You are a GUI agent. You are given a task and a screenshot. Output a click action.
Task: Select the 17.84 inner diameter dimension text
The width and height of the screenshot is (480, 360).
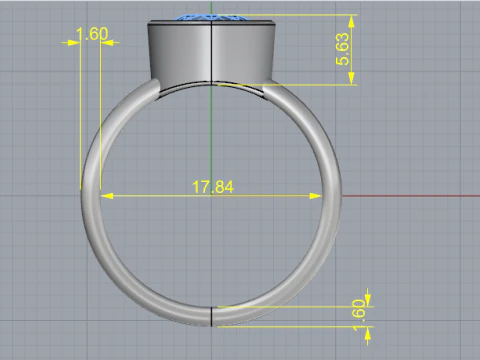pos(213,187)
